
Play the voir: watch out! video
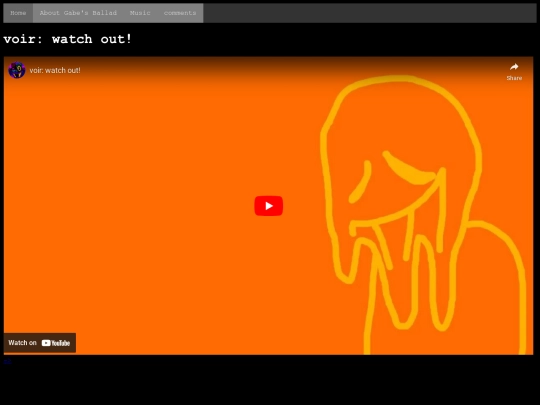click(269, 206)
